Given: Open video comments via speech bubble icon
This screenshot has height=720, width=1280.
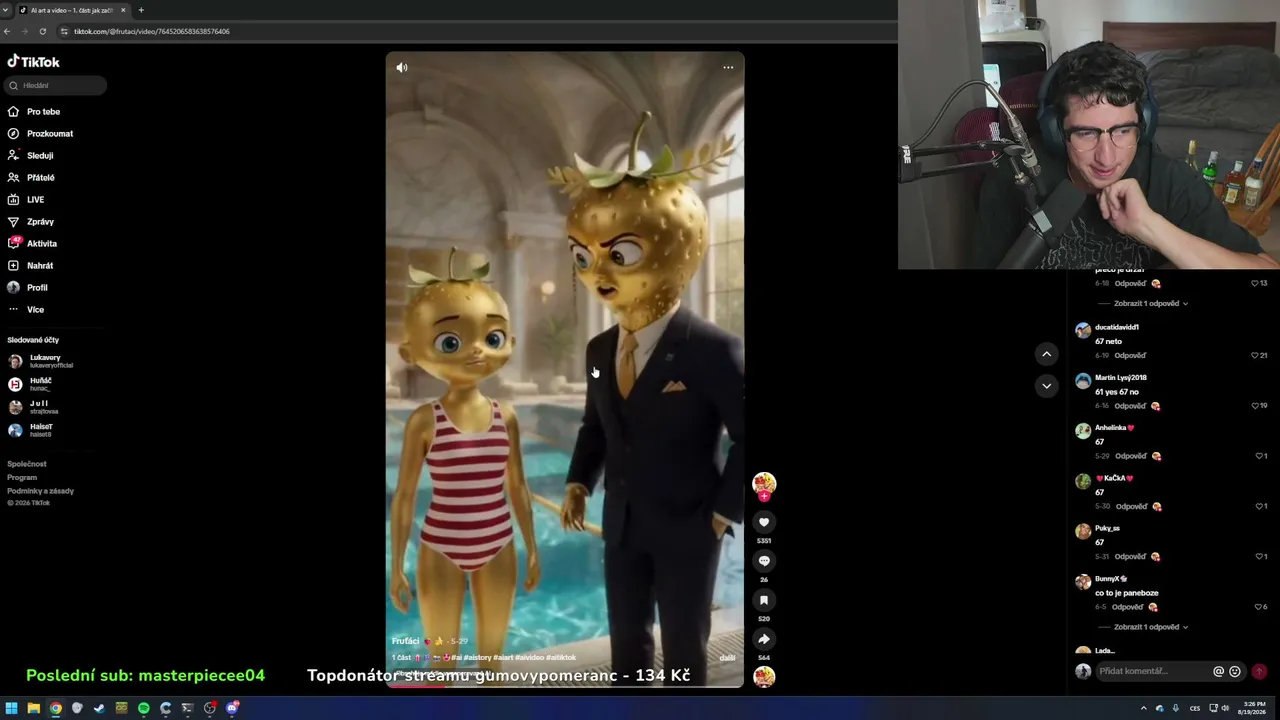Looking at the screenshot, I should point(764,561).
